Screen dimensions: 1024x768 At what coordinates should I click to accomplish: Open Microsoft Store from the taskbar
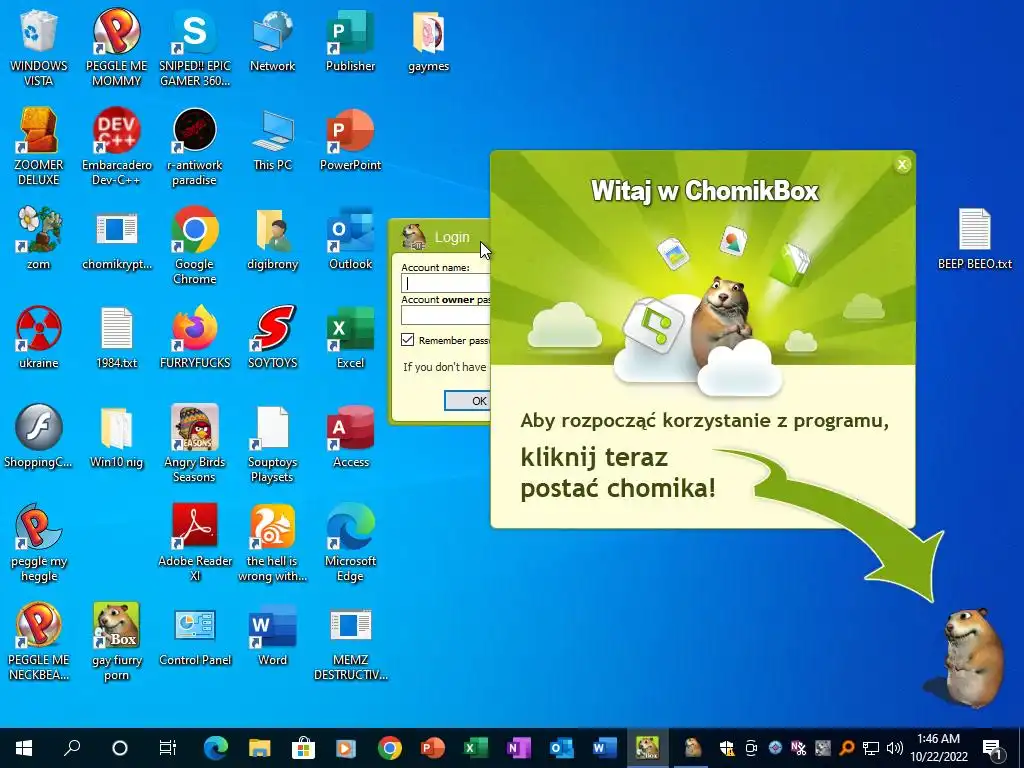coord(303,748)
